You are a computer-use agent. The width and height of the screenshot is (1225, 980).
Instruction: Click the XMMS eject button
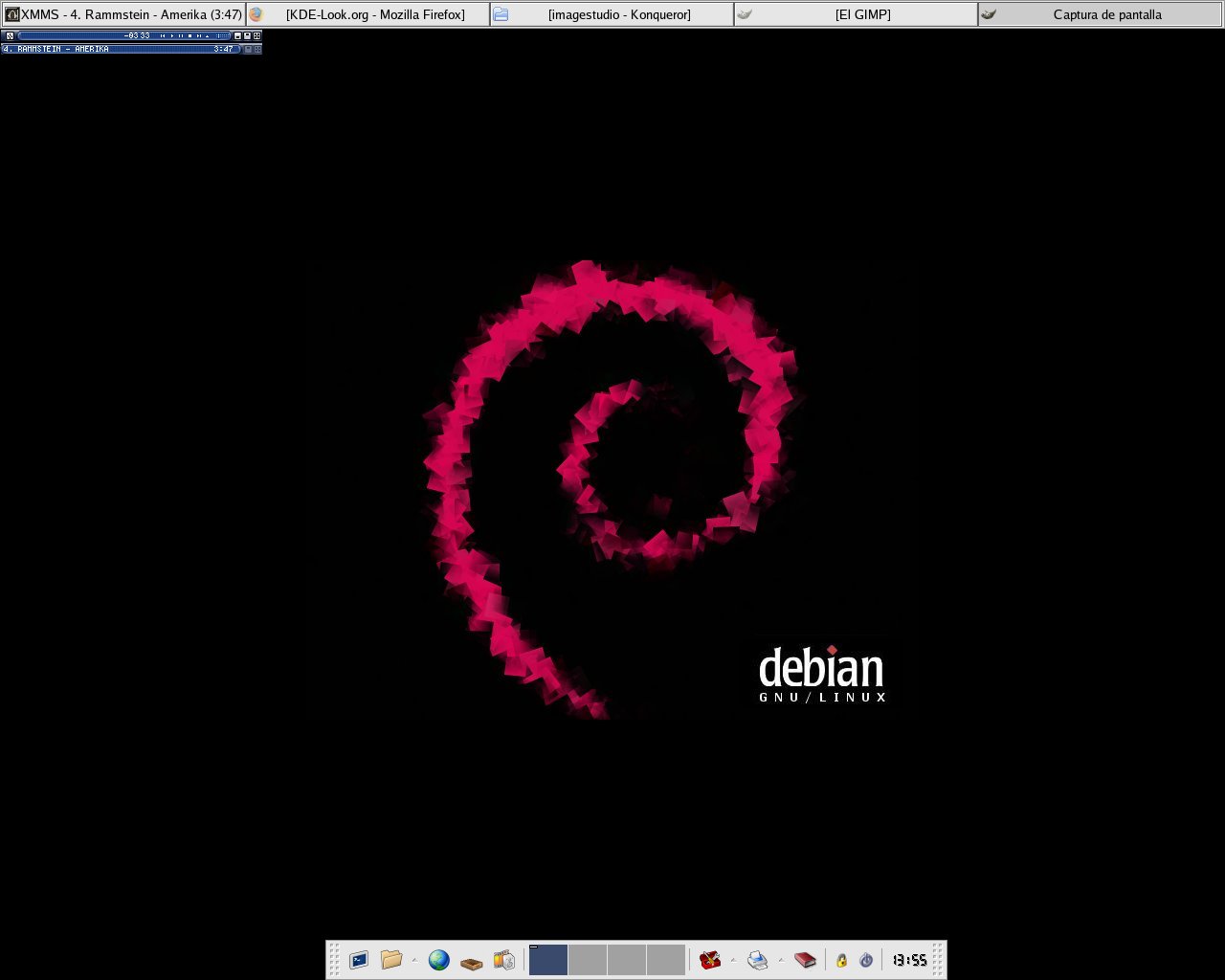coord(208,36)
